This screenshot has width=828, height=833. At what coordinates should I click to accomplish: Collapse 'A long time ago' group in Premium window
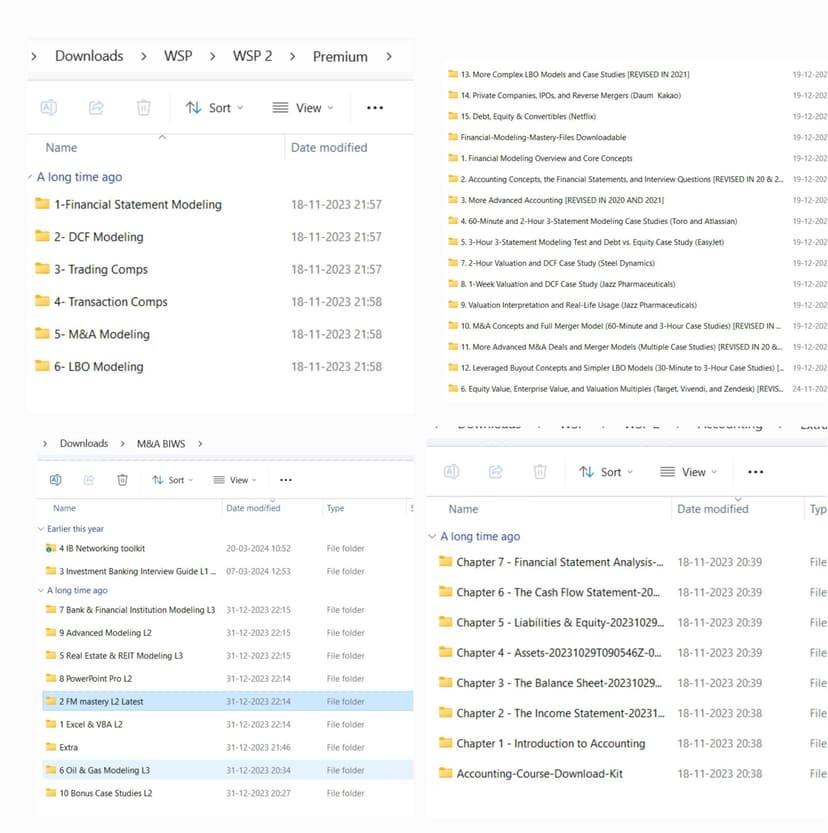(x=31, y=177)
